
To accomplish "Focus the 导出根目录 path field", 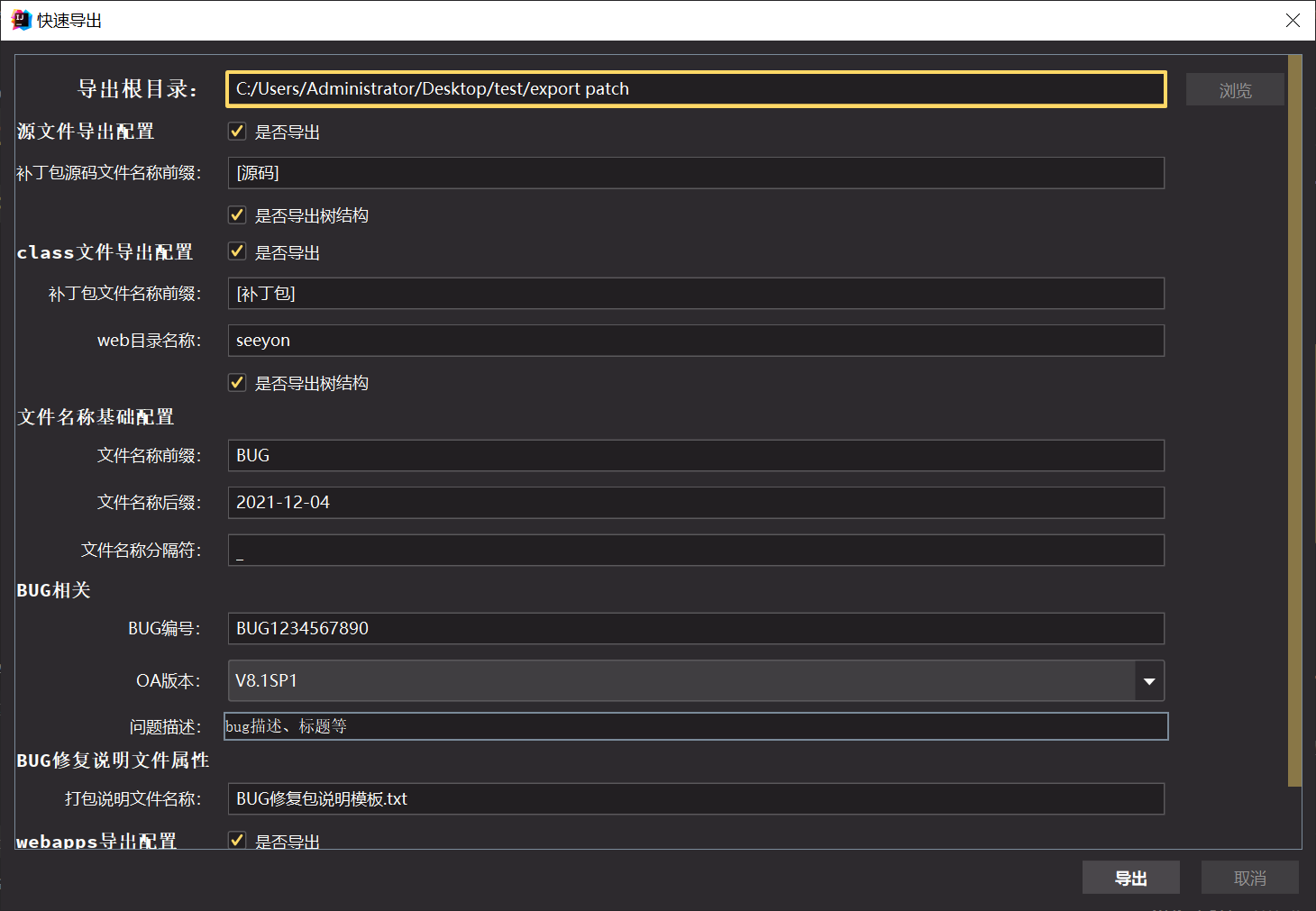I will (696, 89).
